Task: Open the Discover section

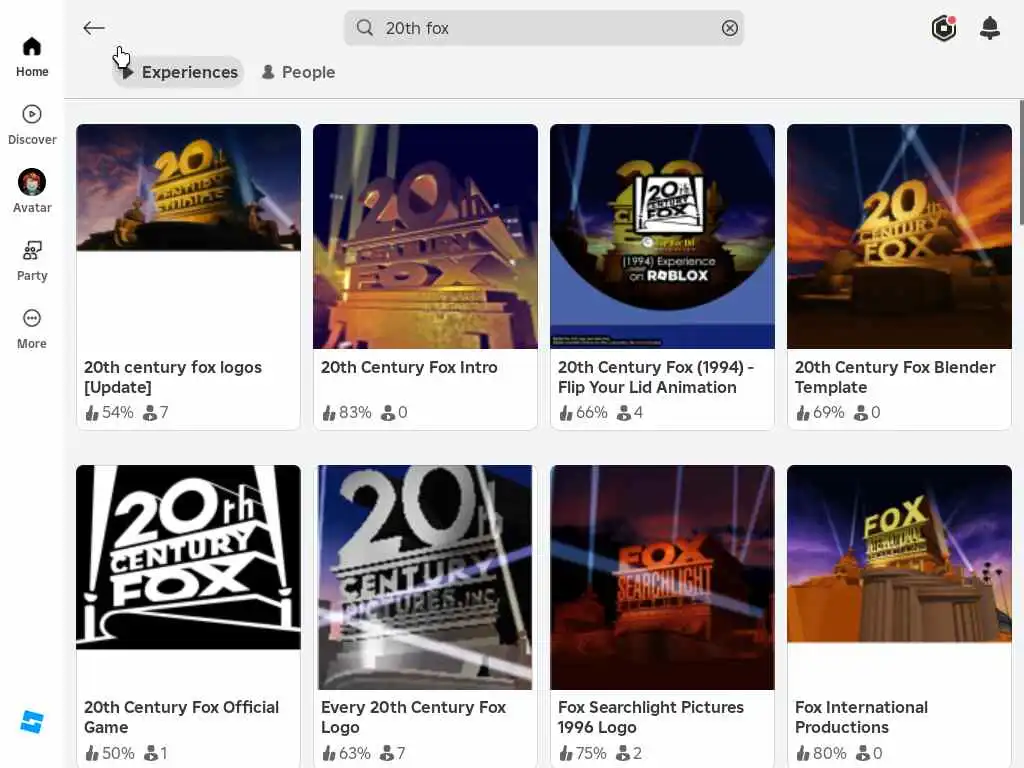Action: coord(32,125)
